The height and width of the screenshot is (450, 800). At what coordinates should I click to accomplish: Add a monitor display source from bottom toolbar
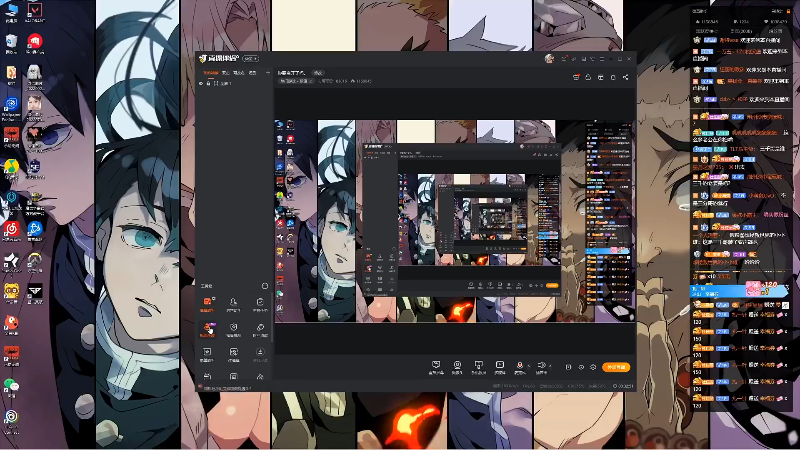tap(479, 367)
